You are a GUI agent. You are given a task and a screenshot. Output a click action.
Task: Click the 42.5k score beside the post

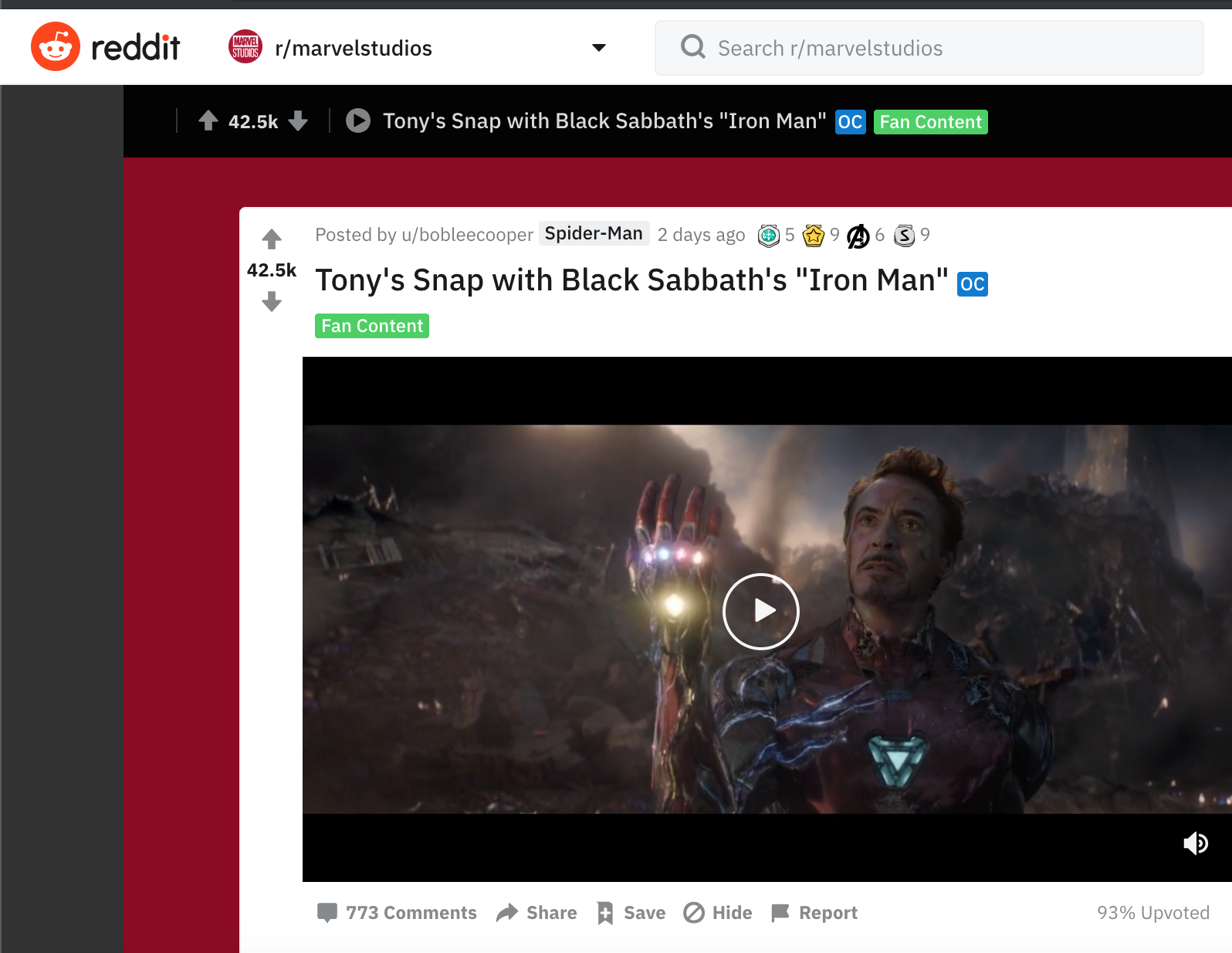(272, 270)
